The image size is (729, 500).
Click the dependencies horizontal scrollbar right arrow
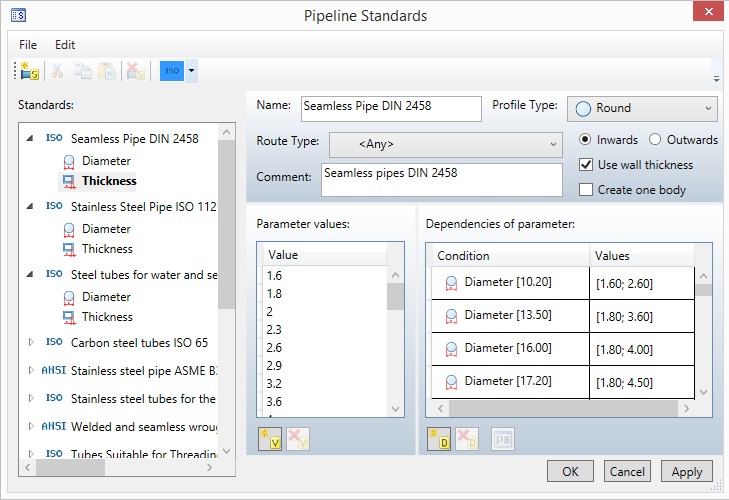[686, 408]
